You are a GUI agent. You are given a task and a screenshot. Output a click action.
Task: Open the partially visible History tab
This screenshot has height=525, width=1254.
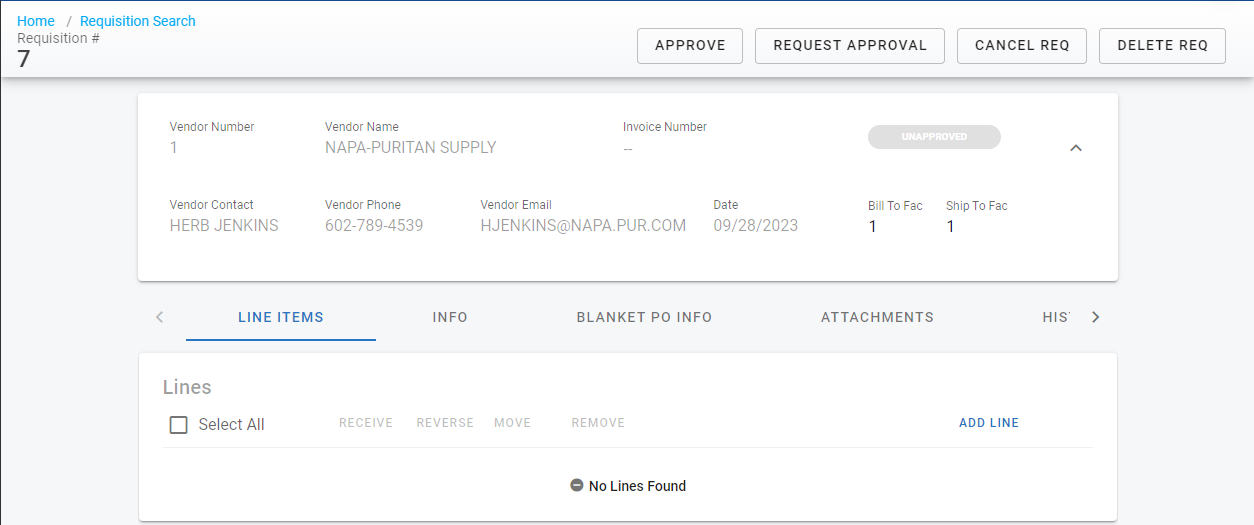[x=1055, y=317]
